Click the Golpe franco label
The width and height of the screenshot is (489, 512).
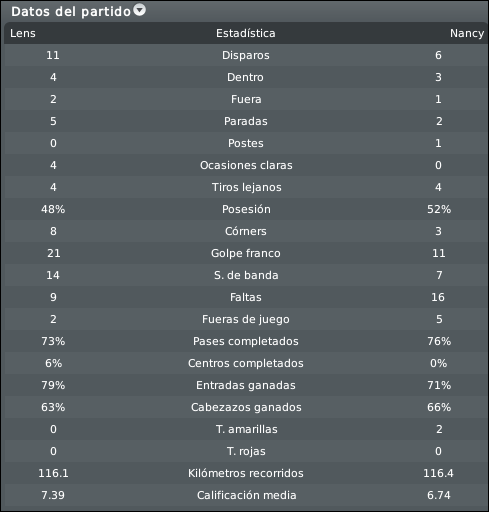point(246,253)
